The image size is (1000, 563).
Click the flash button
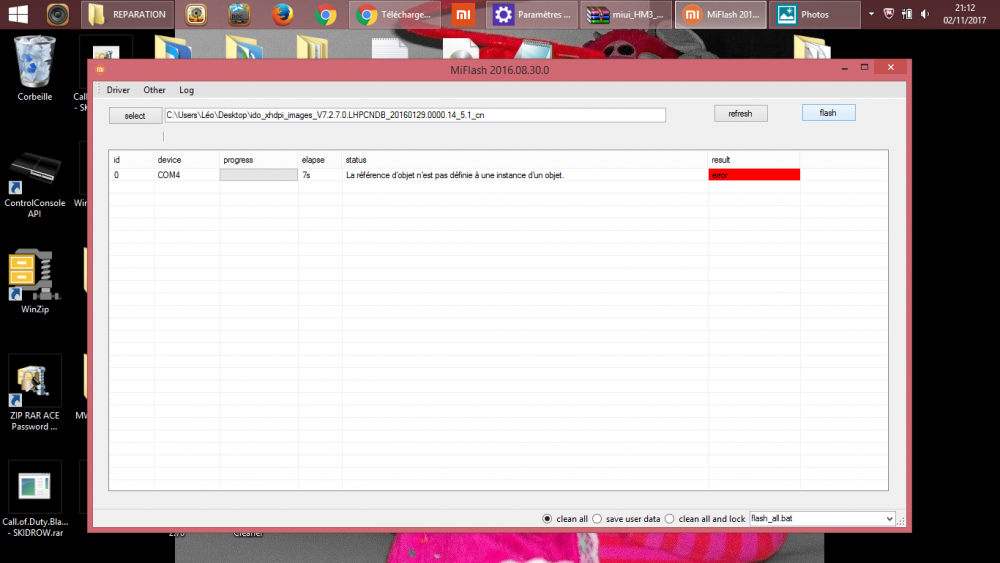pyautogui.click(x=828, y=113)
